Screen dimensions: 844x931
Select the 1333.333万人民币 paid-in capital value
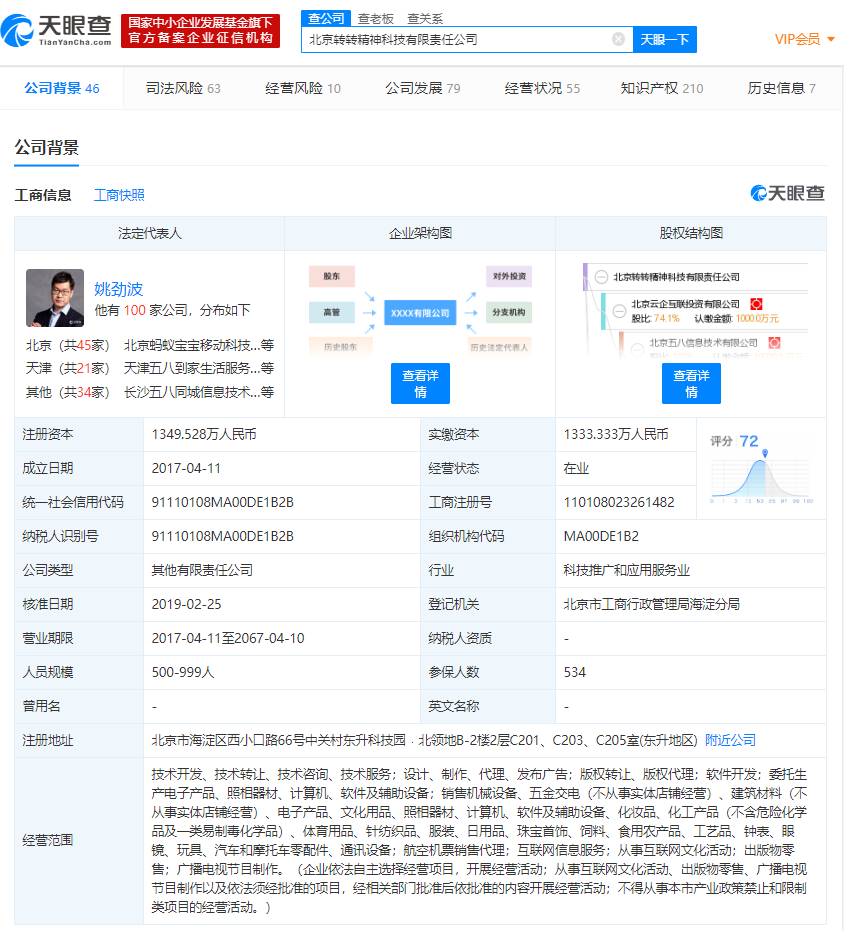[x=616, y=434]
